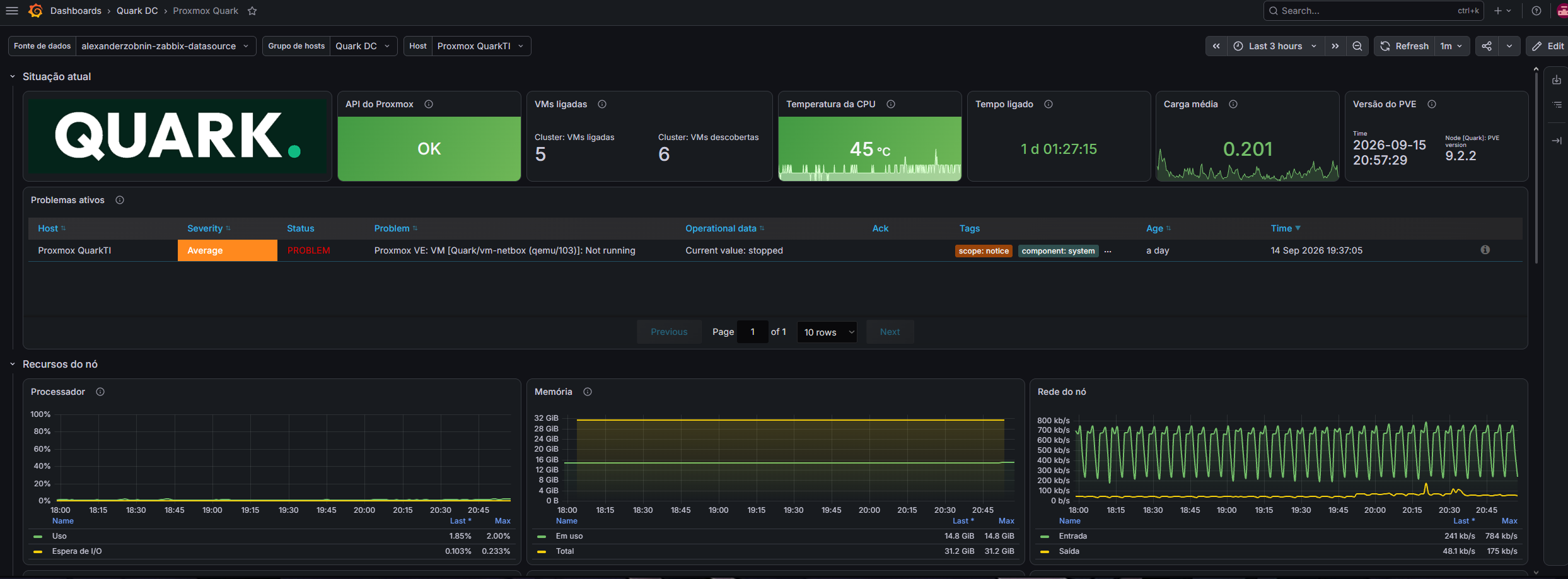Open the hamburger navigation menu

(12, 11)
